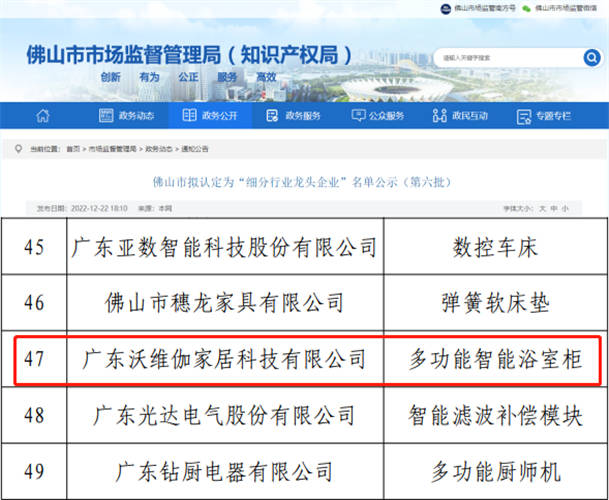Click row number 49 cell
Image resolution: width=609 pixels, height=500 pixels.
(x=34, y=471)
